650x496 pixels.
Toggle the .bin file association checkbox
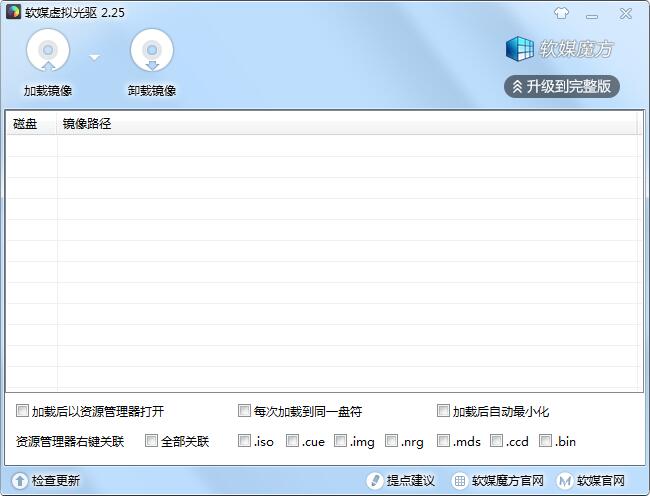tap(546, 440)
